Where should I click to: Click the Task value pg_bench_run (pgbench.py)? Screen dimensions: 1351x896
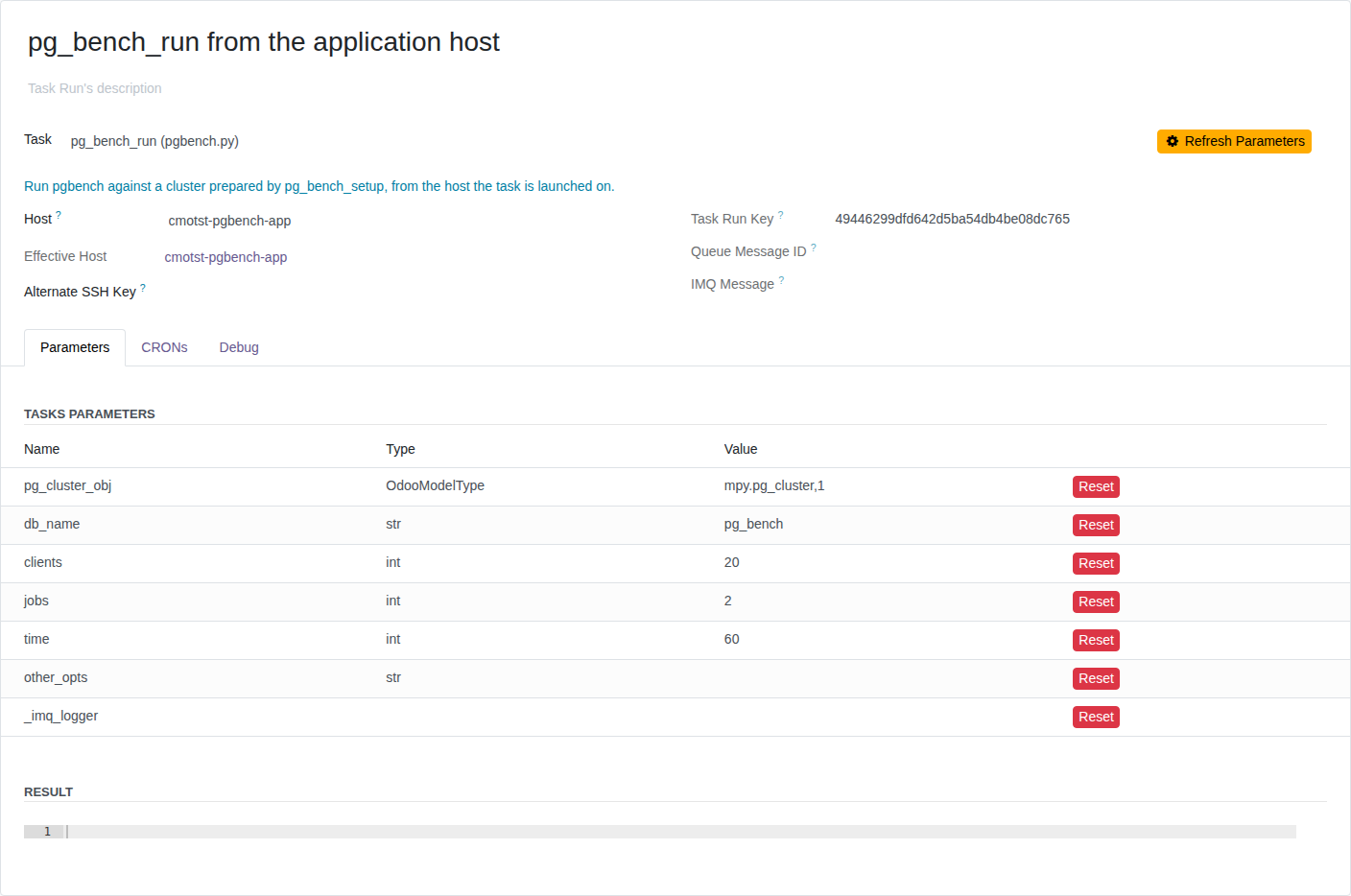(x=154, y=141)
